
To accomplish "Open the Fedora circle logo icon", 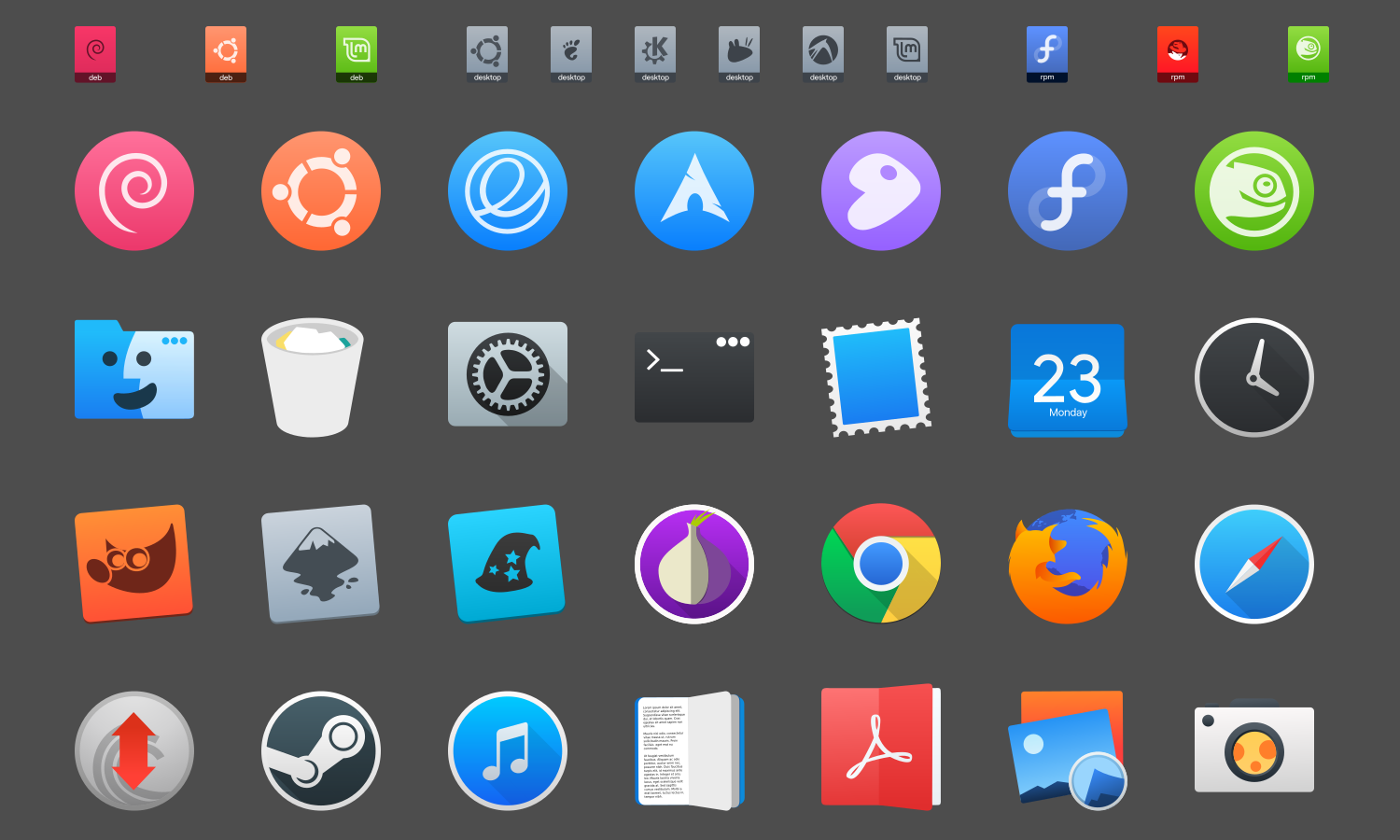I will (1068, 190).
